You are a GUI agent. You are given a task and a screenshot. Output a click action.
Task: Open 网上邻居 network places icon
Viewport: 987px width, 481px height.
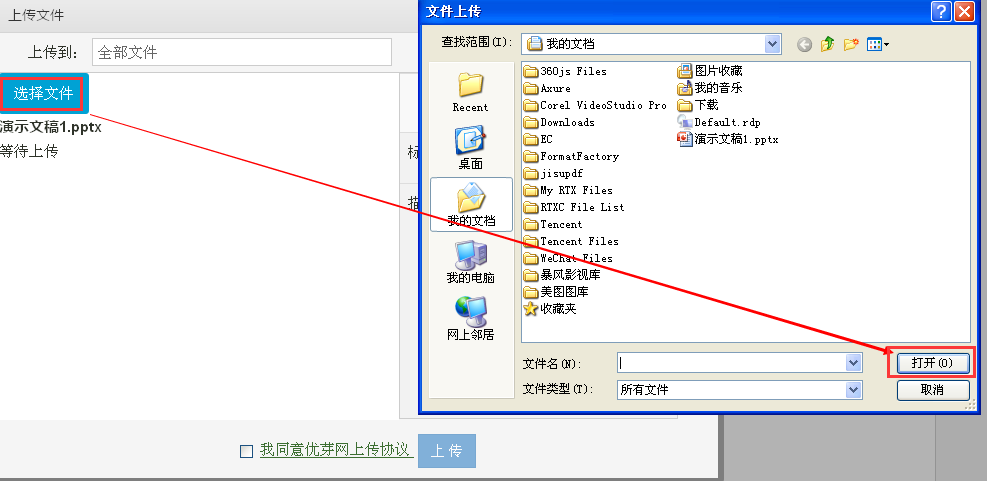point(470,319)
